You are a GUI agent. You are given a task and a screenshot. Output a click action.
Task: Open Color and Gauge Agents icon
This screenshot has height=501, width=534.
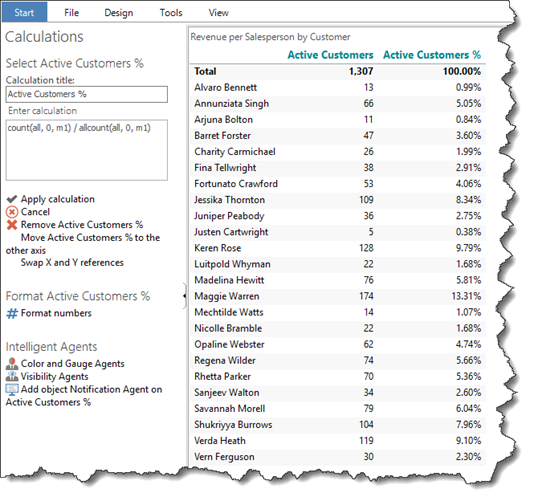12,364
